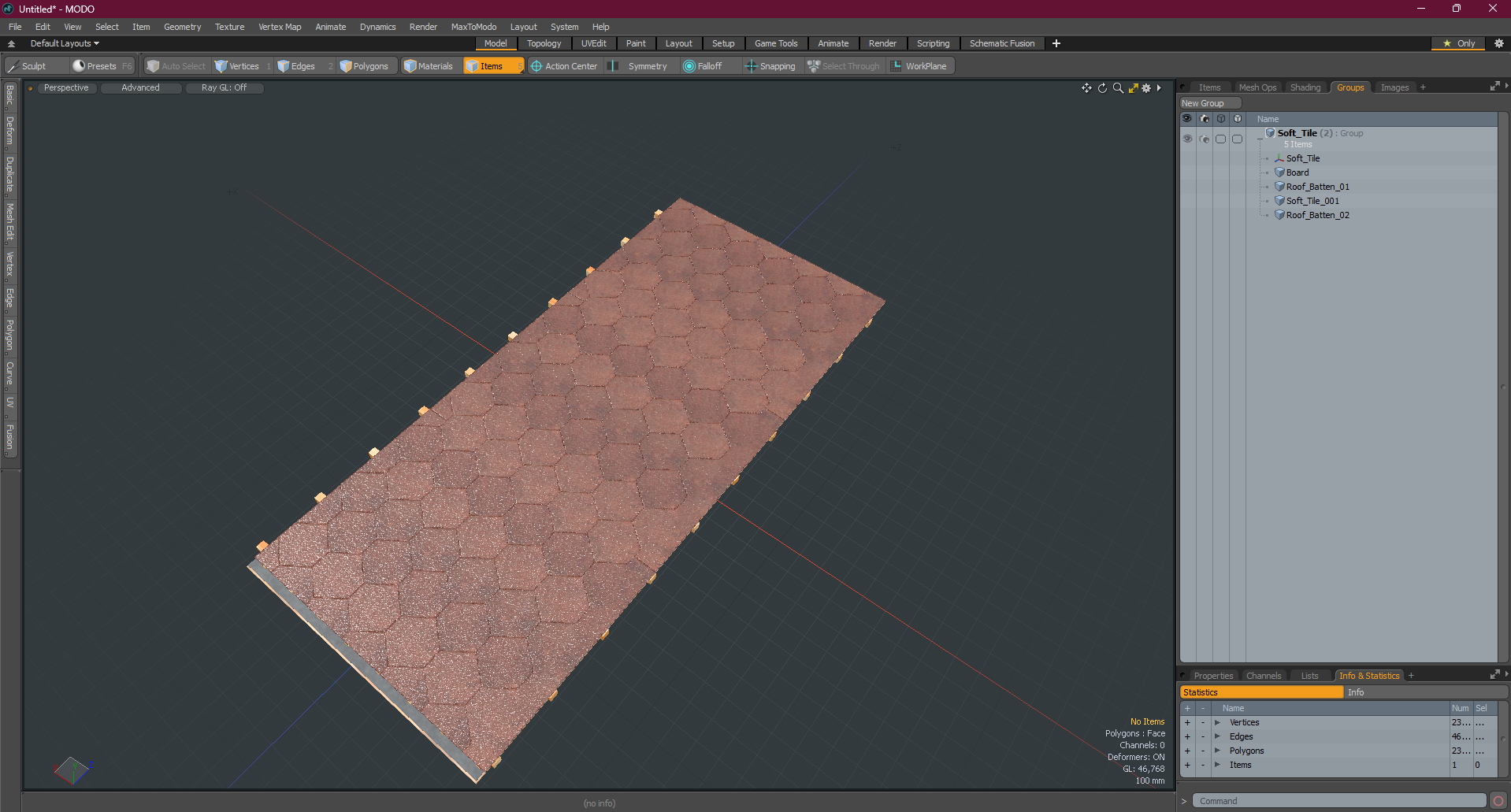Click the Board mesh cube icon
The width and height of the screenshot is (1511, 812).
click(1279, 172)
